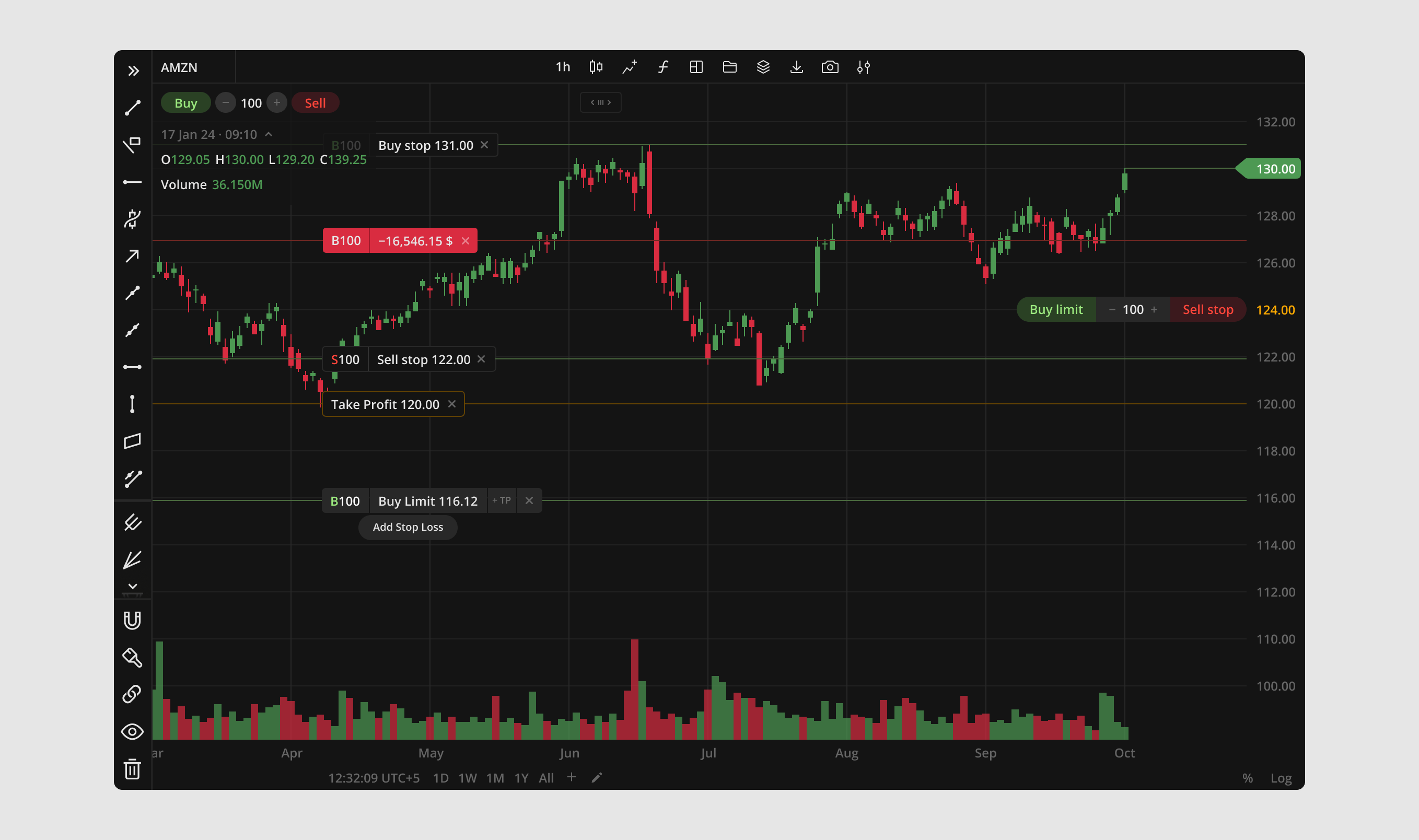The width and height of the screenshot is (1419, 840).
Task: Select the magnet snap tool
Action: (133, 621)
